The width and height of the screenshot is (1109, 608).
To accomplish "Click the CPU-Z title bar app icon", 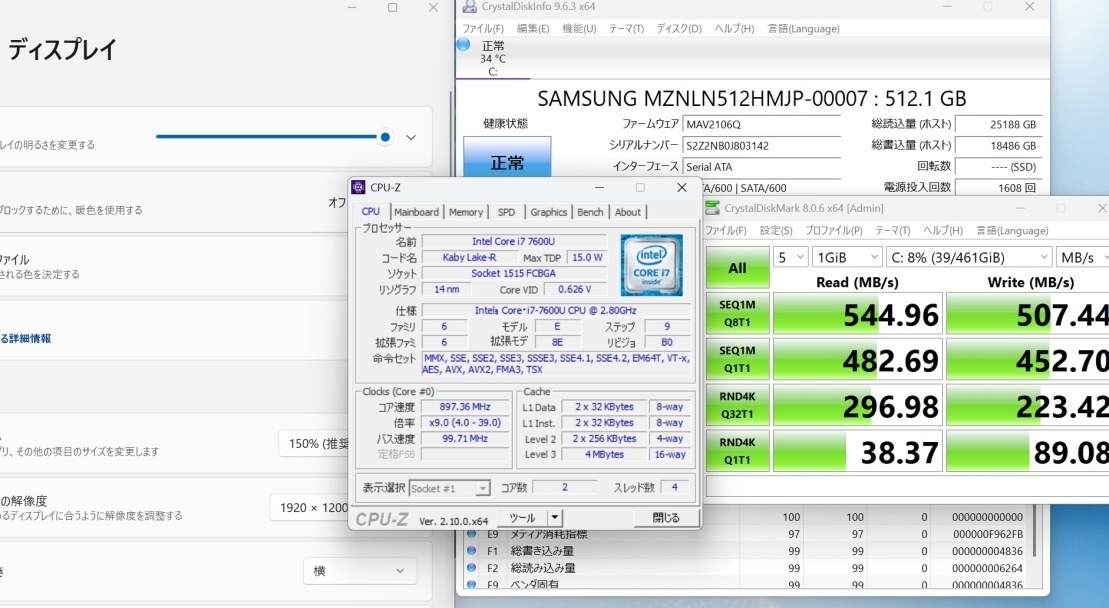I will [359, 187].
